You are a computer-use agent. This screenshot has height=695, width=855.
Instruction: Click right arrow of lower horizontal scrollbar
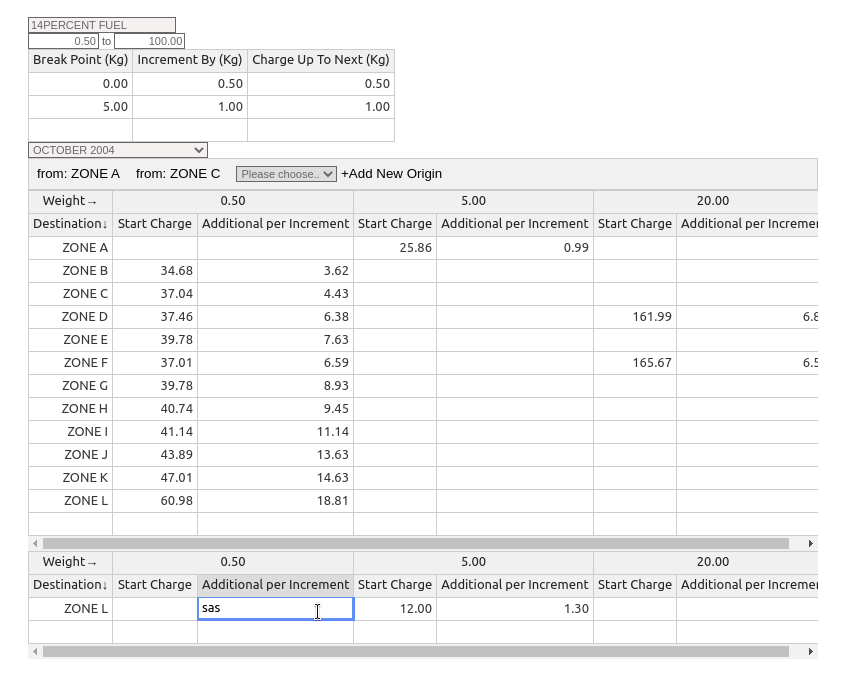tap(810, 651)
